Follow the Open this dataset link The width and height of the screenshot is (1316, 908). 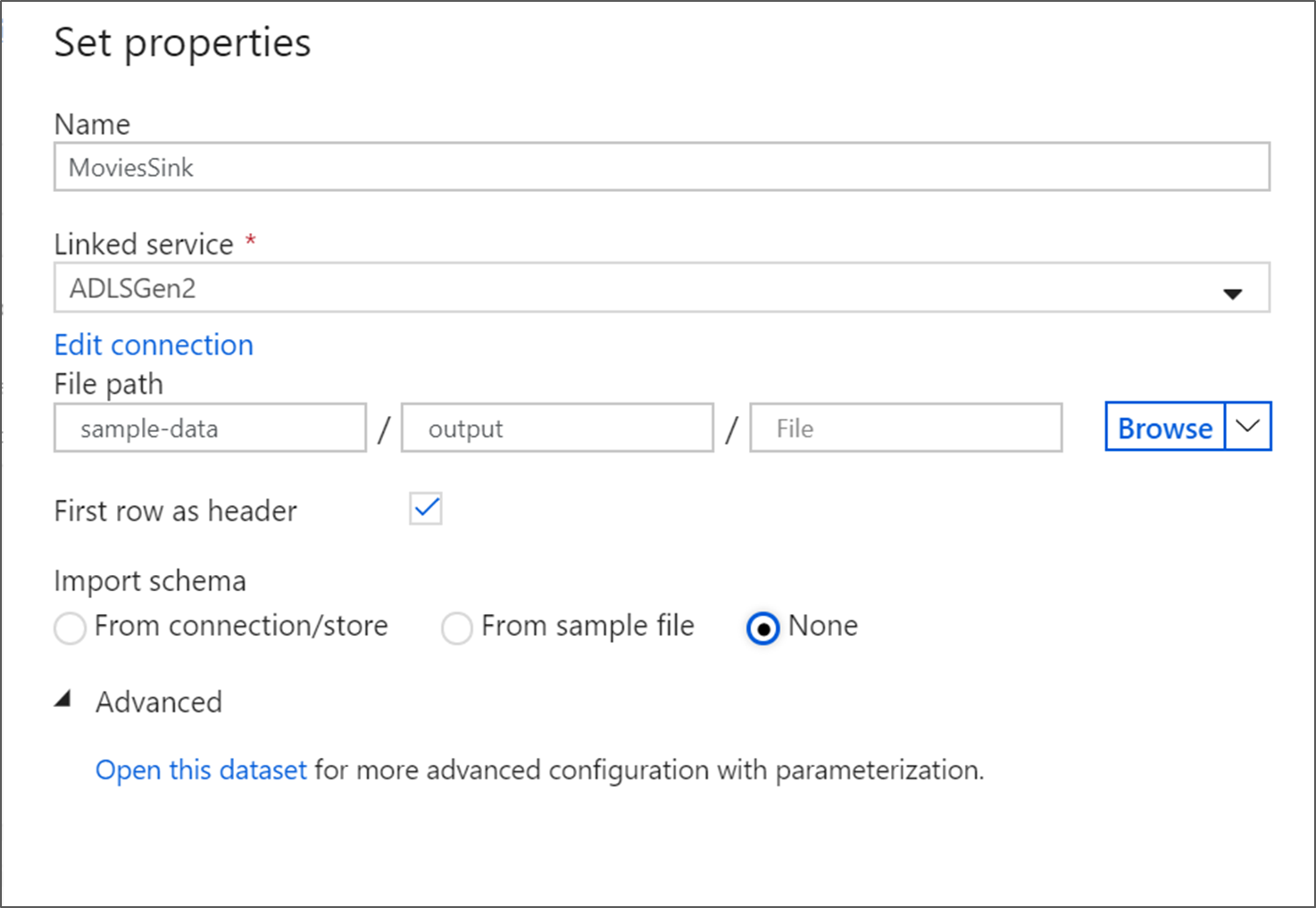pyautogui.click(x=201, y=770)
